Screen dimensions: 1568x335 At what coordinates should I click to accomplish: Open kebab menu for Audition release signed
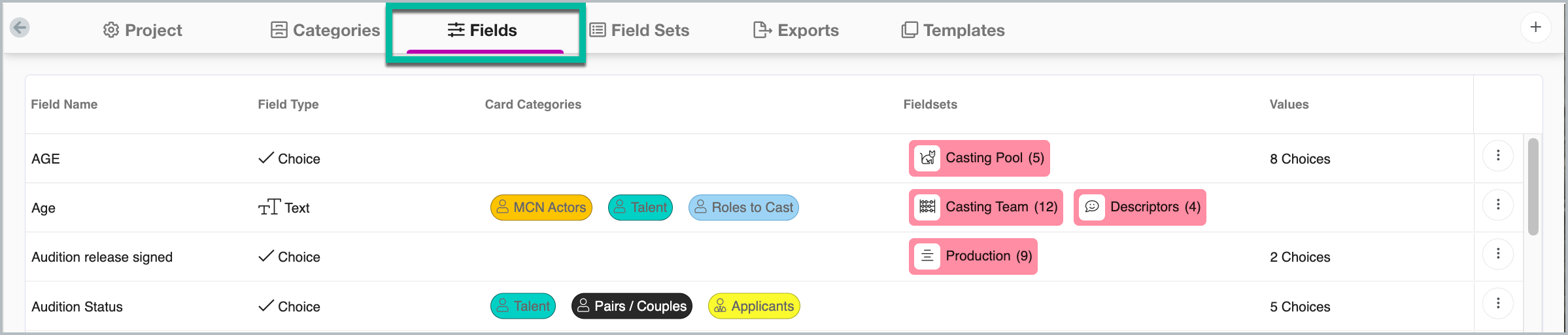(1497, 254)
